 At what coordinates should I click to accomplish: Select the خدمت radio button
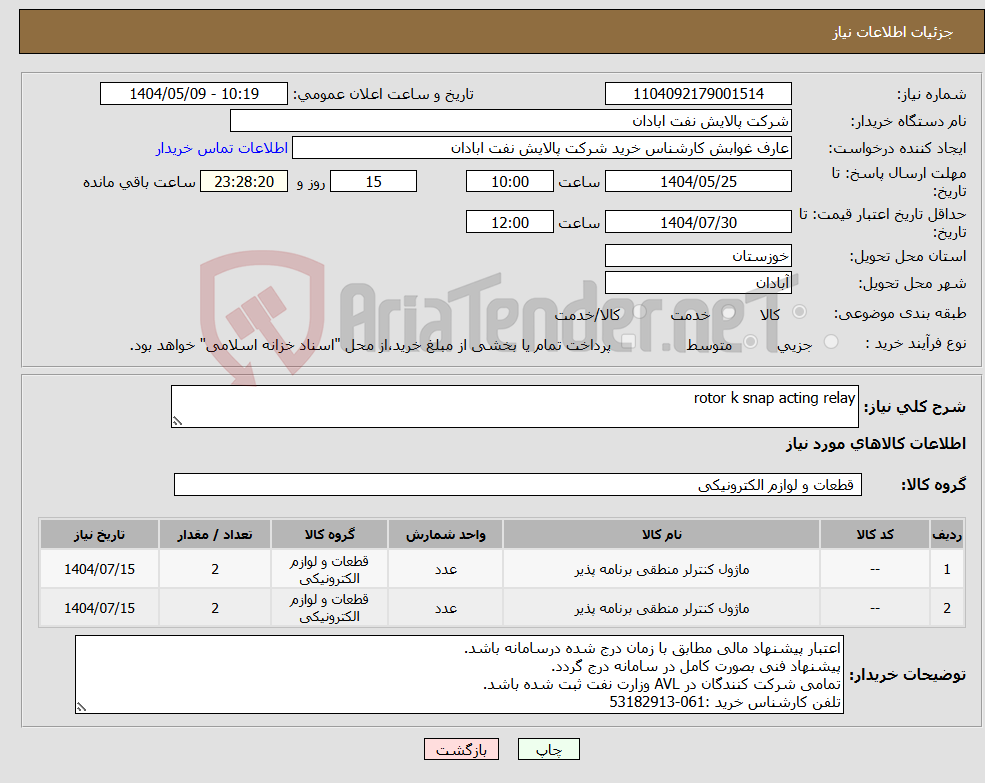tap(728, 312)
